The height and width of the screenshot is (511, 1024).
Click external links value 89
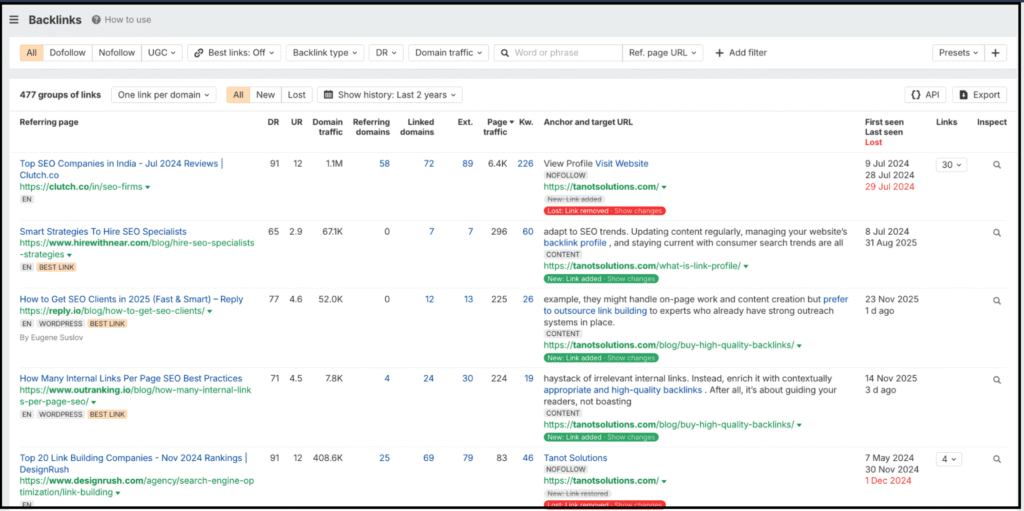point(468,164)
